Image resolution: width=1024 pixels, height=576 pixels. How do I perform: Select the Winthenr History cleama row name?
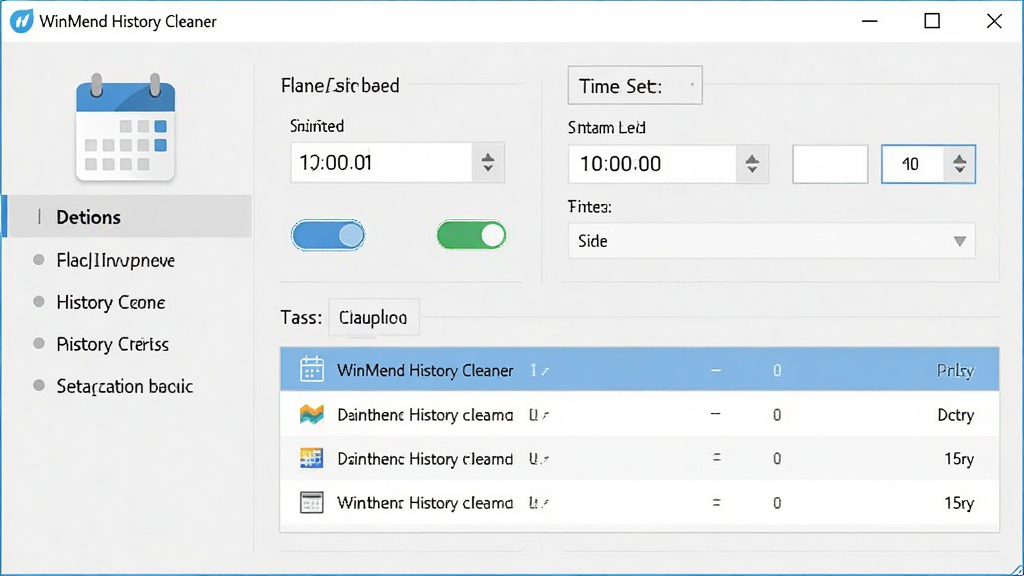(x=425, y=503)
